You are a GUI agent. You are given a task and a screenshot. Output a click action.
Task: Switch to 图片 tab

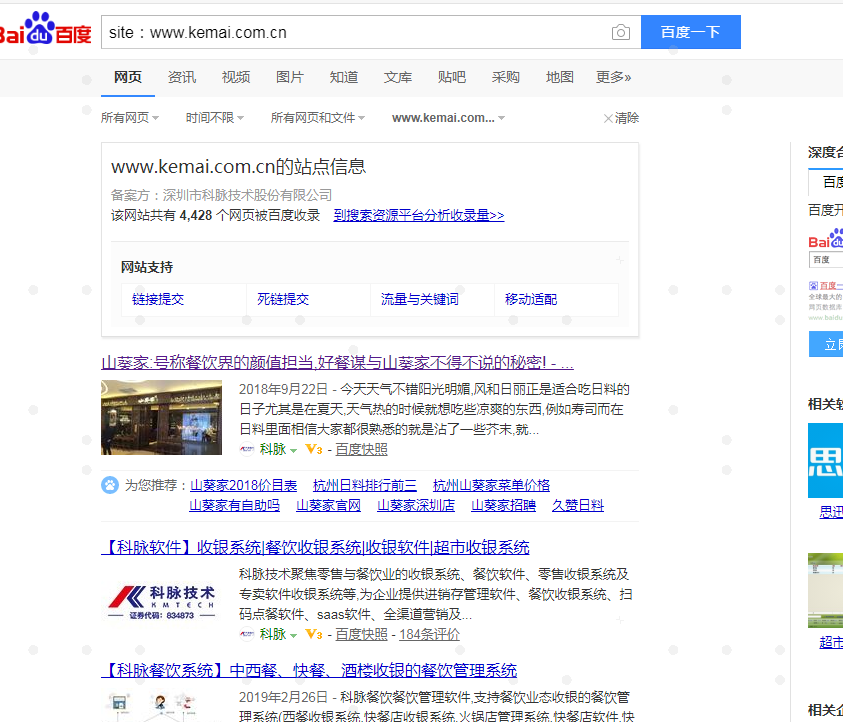click(290, 77)
